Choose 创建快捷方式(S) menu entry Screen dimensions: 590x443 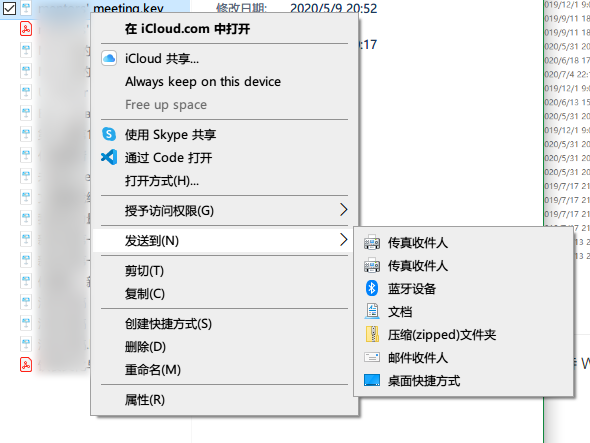(x=168, y=324)
